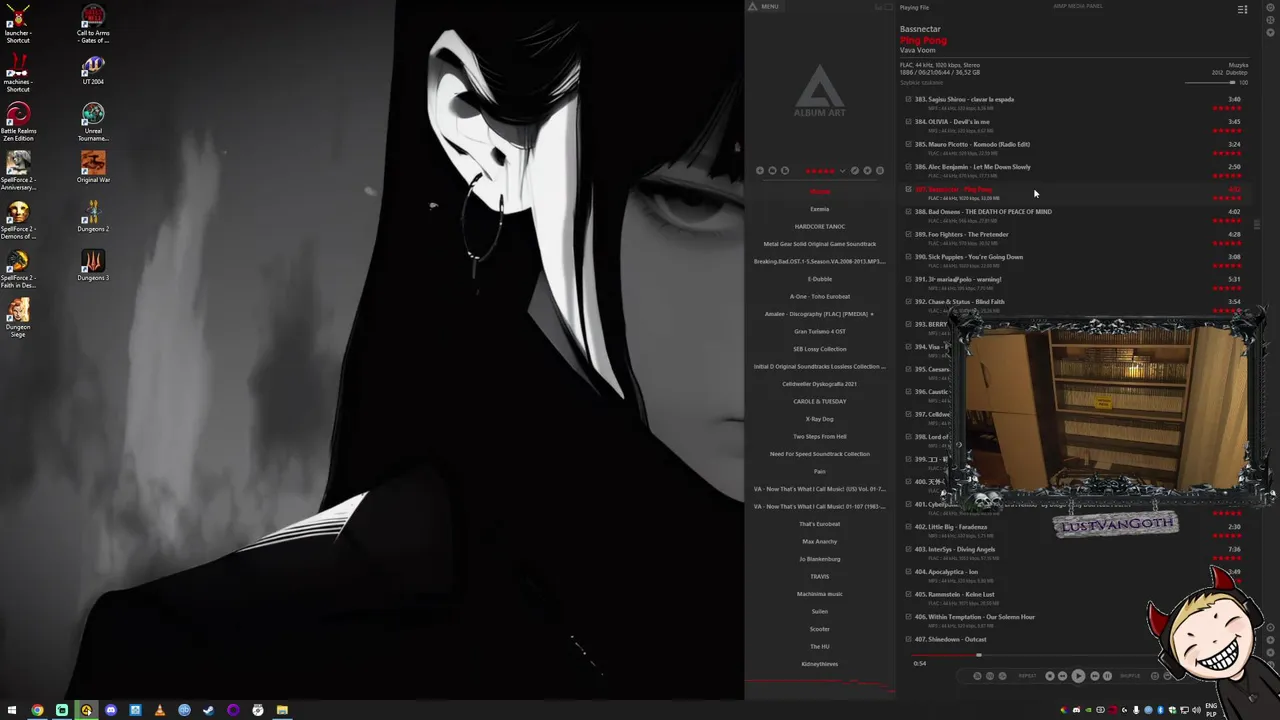Select playlist 'Two Steps From Hell'

pos(820,436)
